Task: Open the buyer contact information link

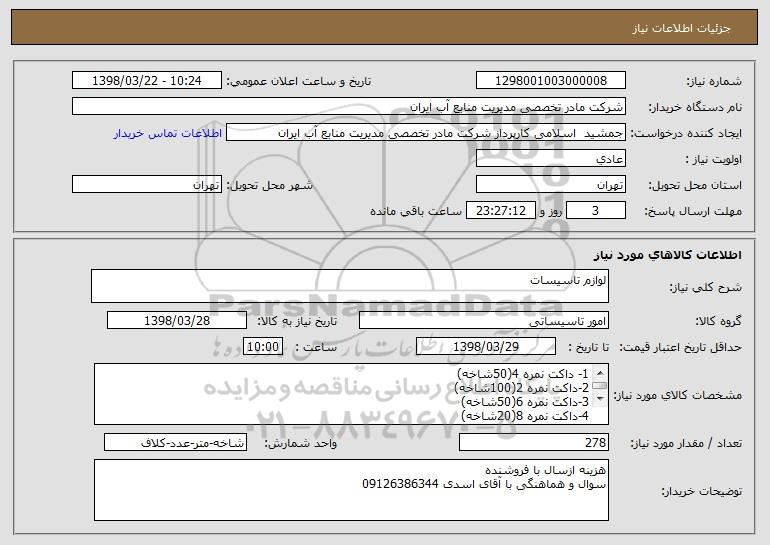Action: click(167, 134)
